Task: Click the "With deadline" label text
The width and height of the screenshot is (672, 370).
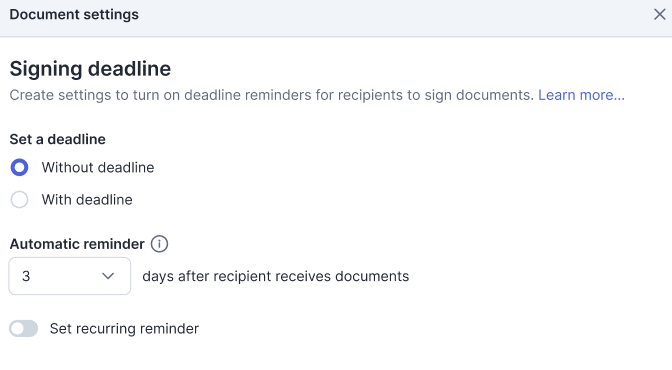Action: pyautogui.click(x=87, y=200)
